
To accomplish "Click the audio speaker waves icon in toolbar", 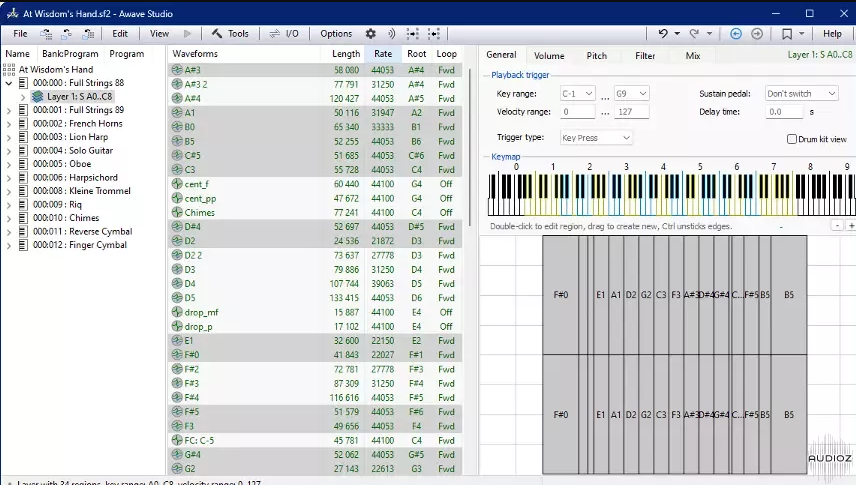I will (x=391, y=34).
